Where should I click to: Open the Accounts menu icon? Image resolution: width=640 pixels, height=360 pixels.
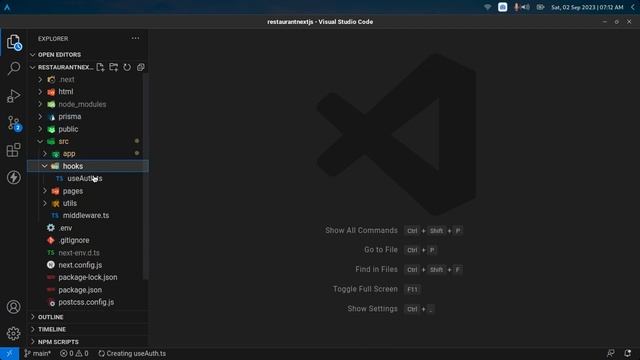[13, 307]
